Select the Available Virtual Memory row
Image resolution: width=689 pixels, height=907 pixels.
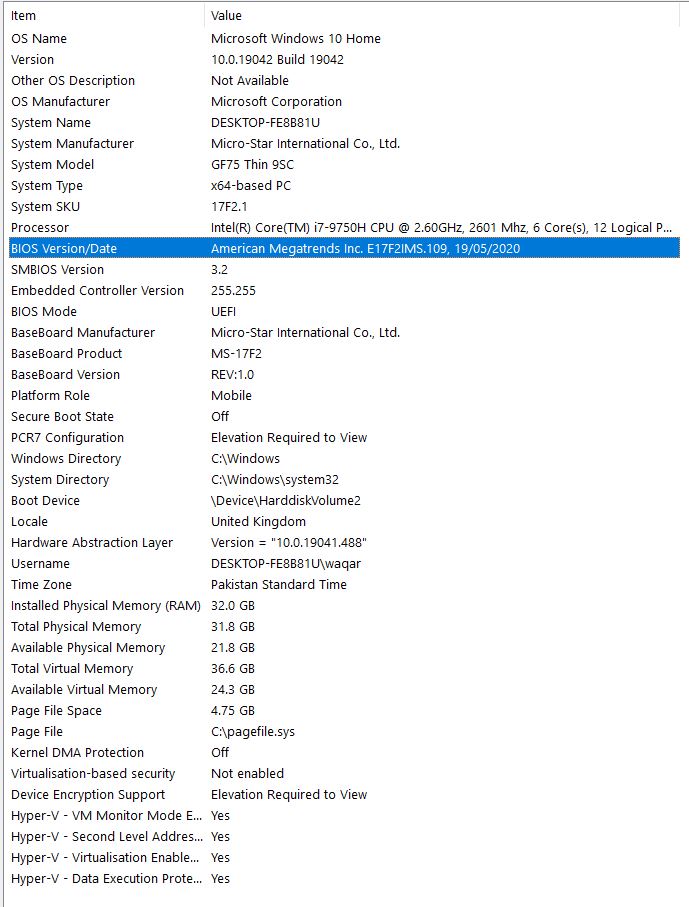pos(344,690)
